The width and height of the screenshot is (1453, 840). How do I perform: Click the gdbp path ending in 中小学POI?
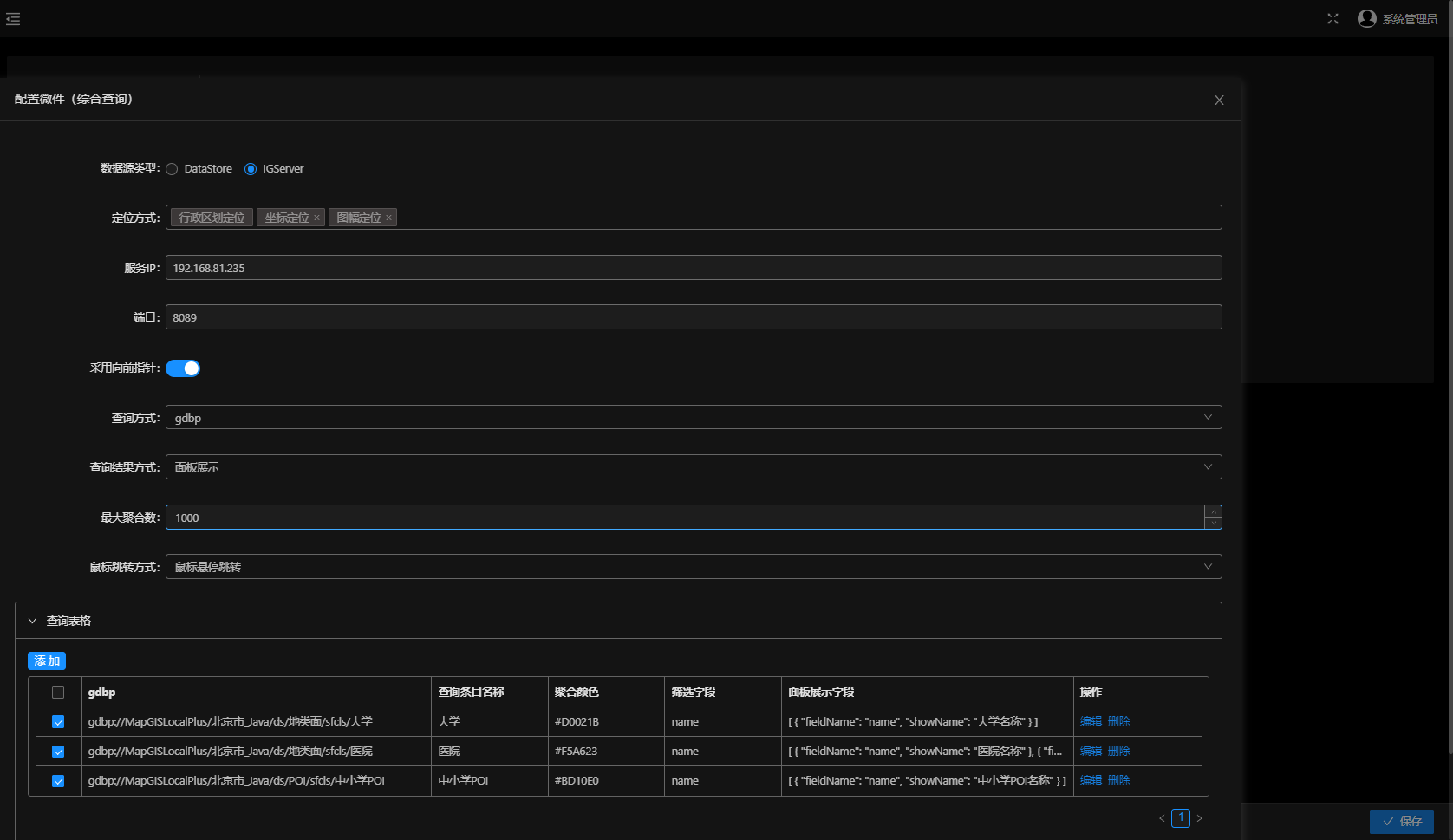pos(236,781)
